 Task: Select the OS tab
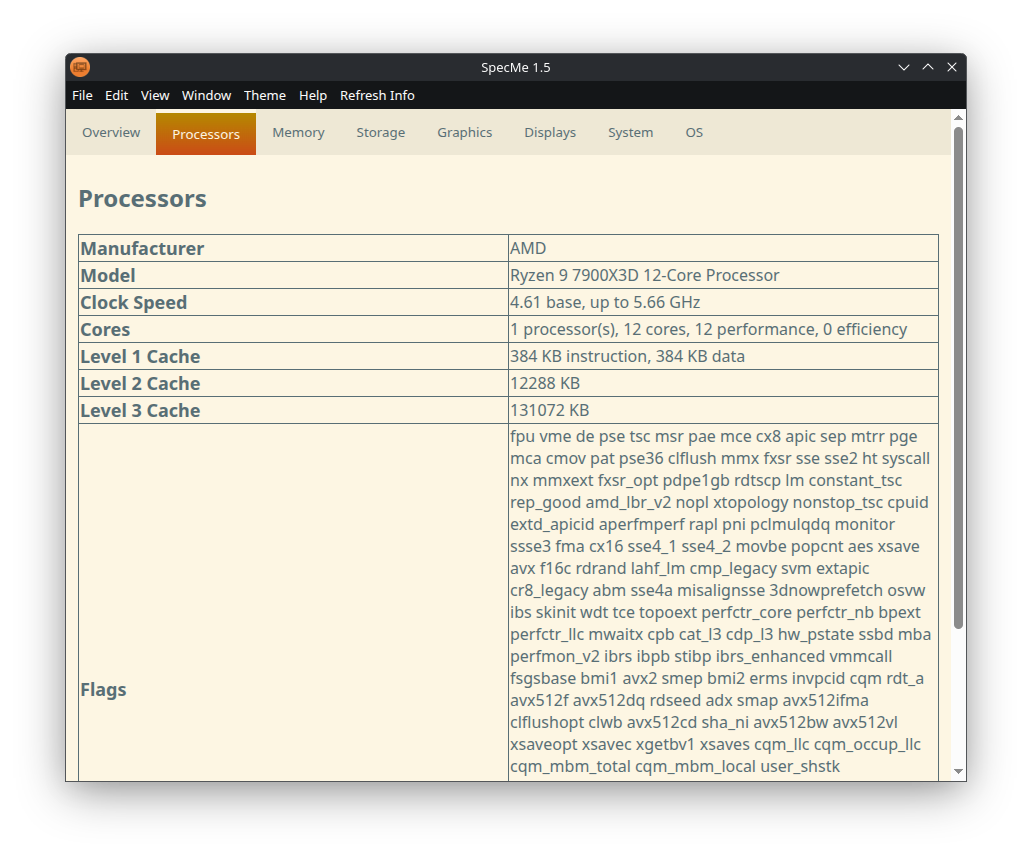coord(694,133)
